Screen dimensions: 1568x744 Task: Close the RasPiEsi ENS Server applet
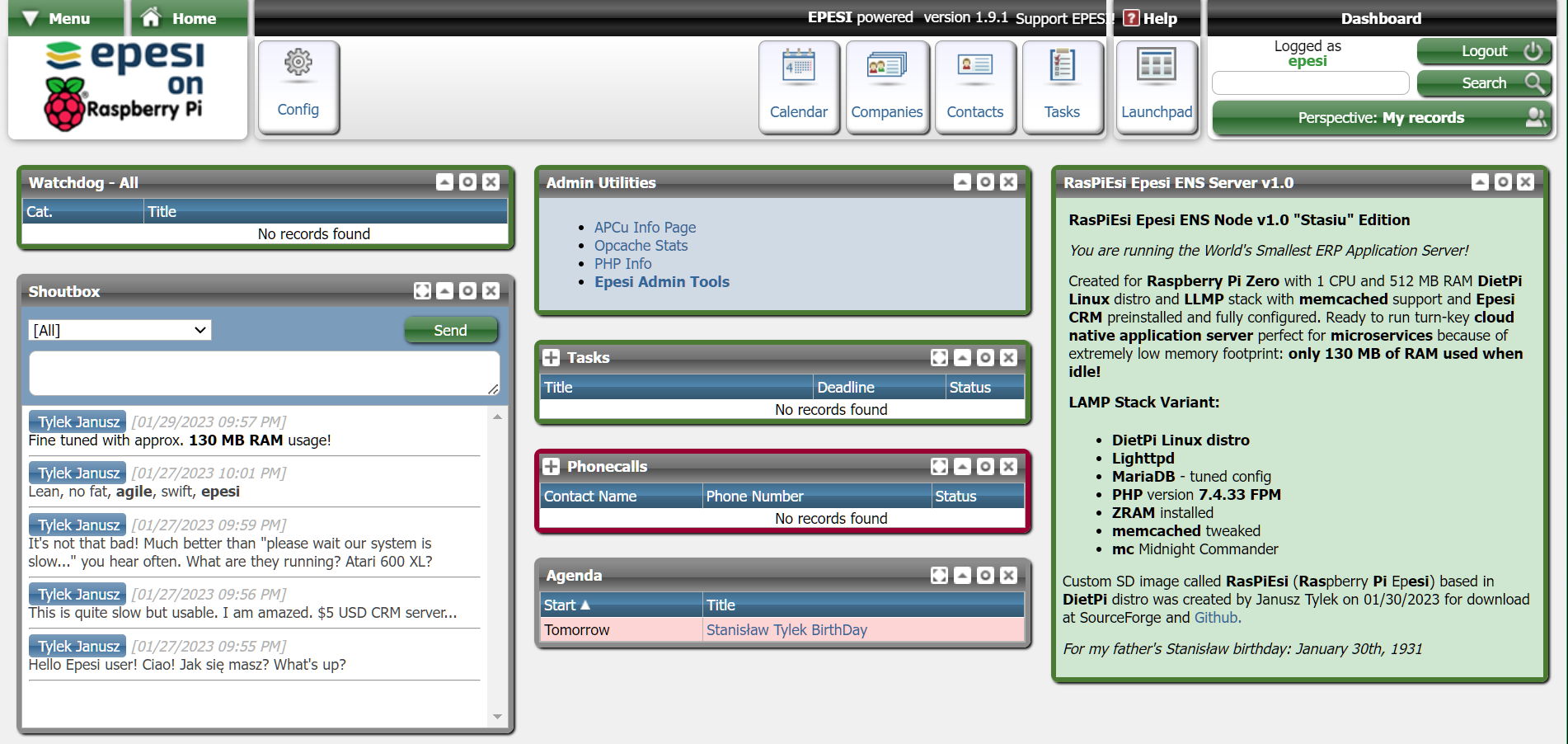[1526, 182]
